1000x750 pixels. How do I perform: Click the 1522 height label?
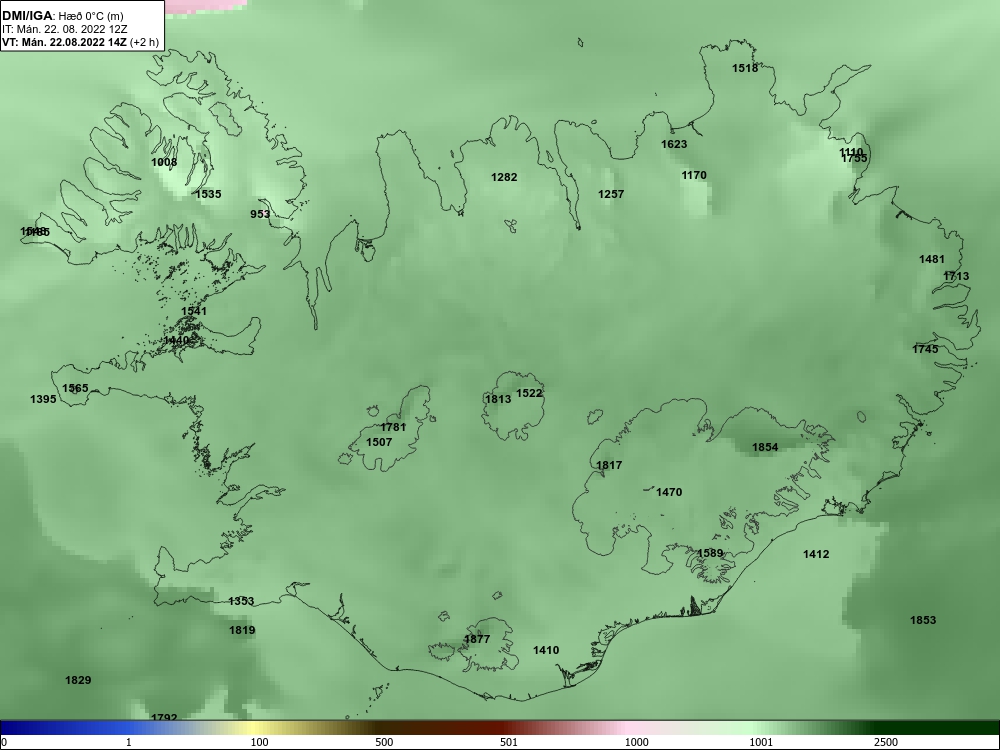click(529, 393)
